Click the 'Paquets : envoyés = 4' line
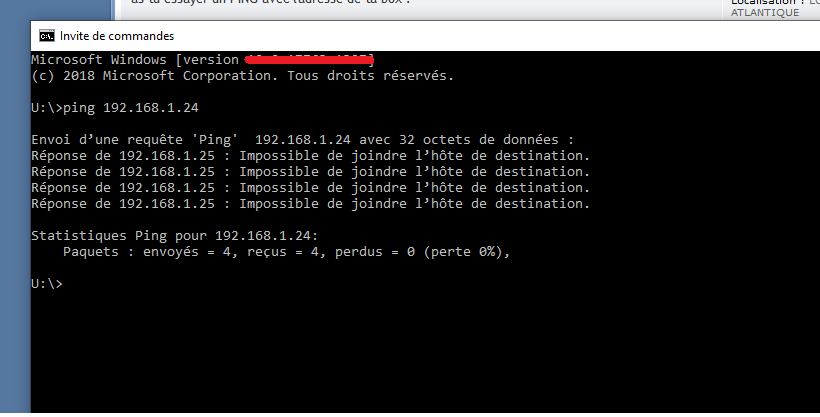820x417 pixels. click(287, 252)
